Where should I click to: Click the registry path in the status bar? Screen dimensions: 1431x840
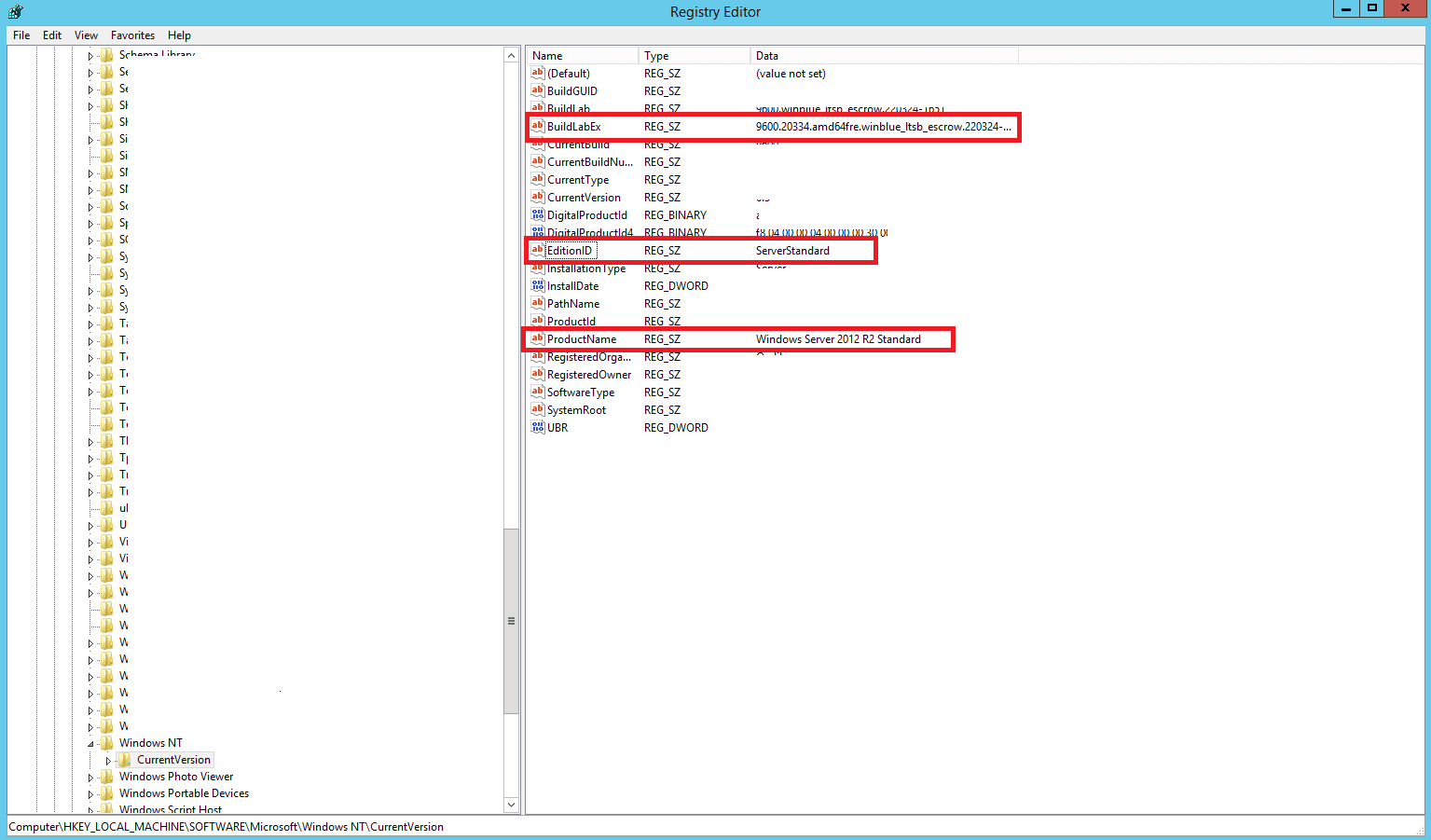pos(226,827)
